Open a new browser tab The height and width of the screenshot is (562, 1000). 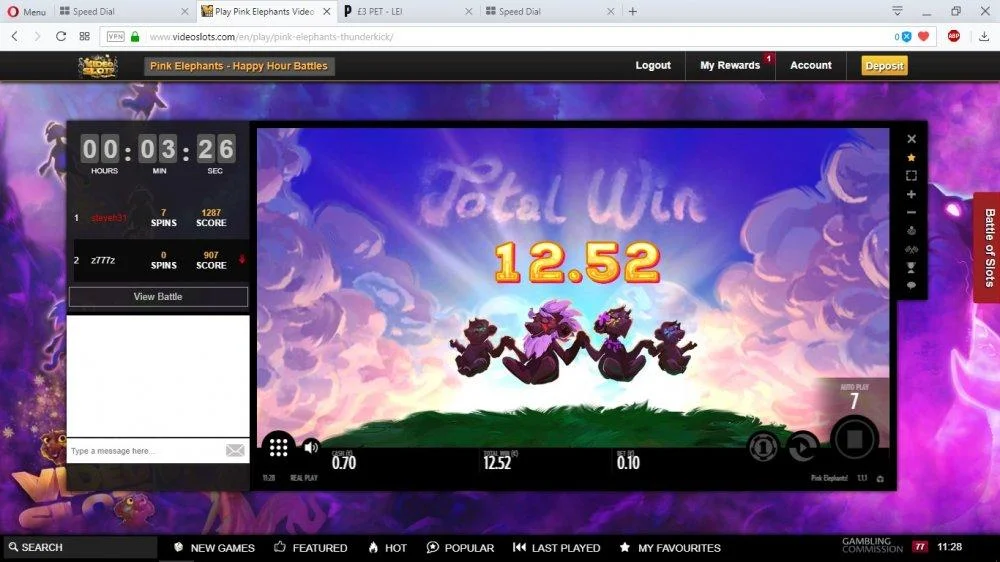tap(633, 11)
